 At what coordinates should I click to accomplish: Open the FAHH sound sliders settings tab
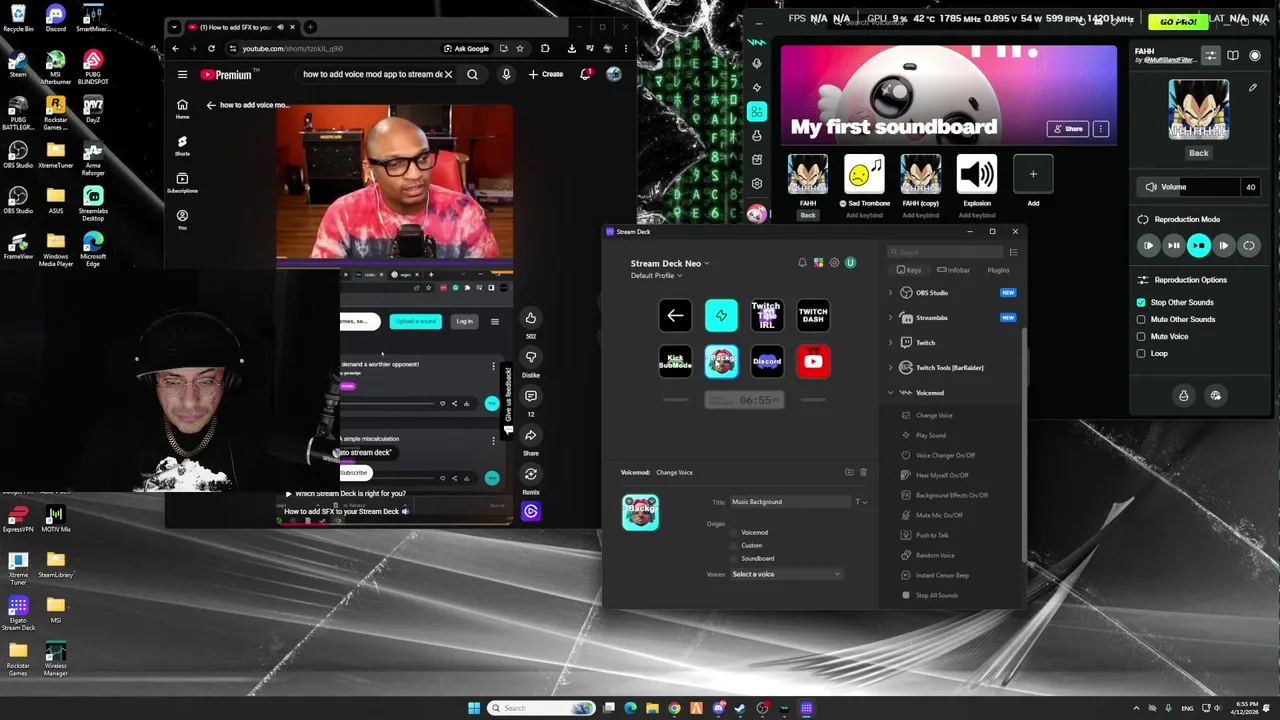pyautogui.click(x=1210, y=56)
